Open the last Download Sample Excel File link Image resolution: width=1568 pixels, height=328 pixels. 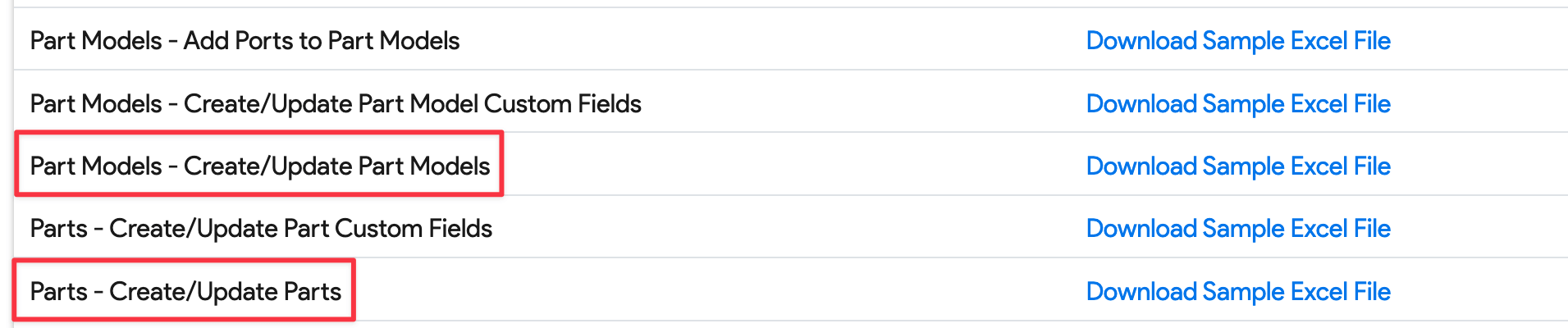point(1237,292)
